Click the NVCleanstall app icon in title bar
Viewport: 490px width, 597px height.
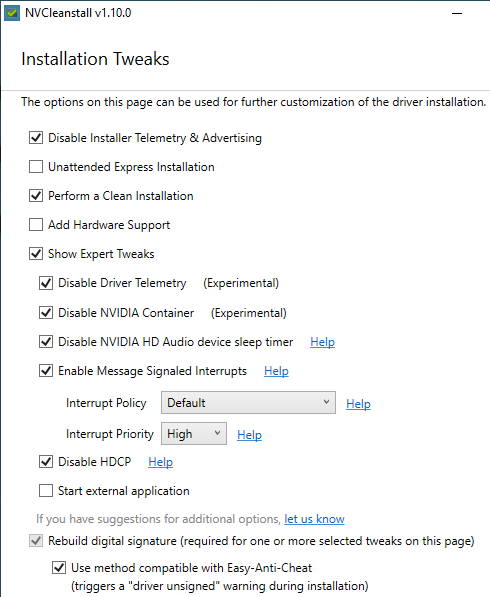click(x=12, y=13)
